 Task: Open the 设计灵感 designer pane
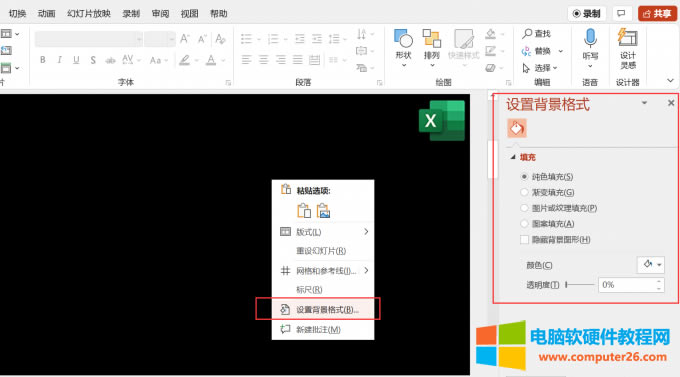pos(628,48)
